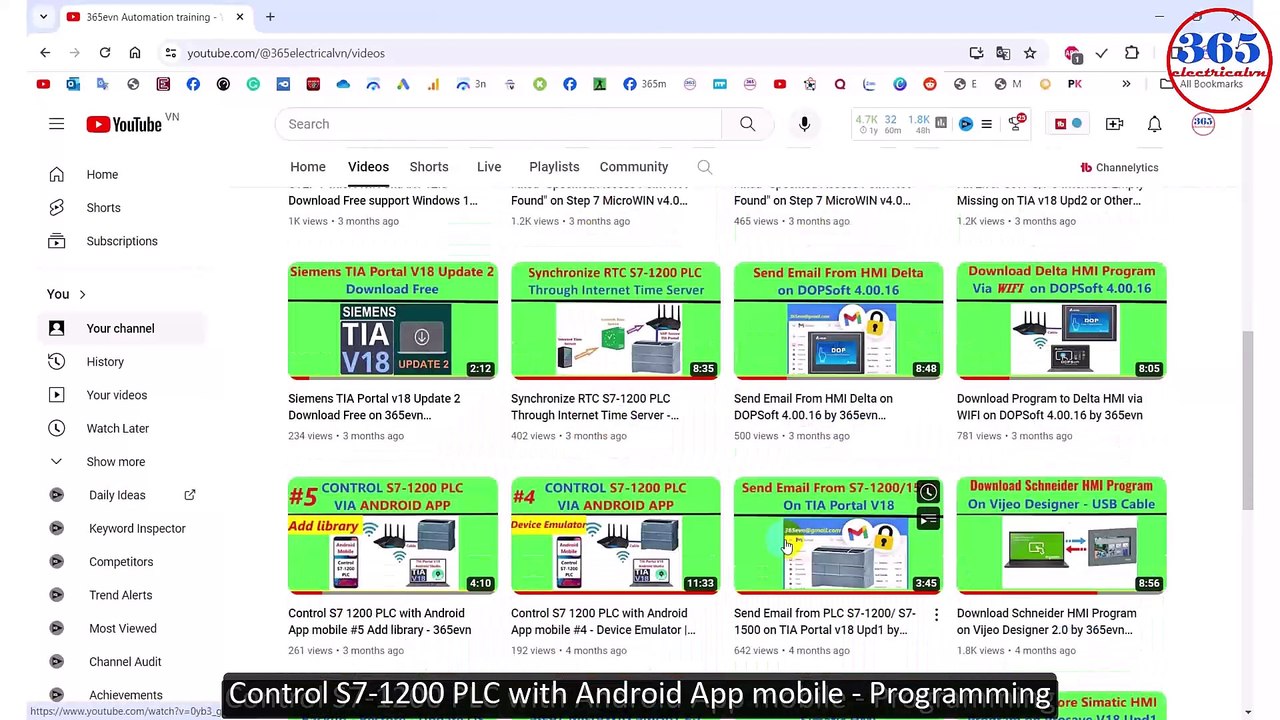Screen dimensions: 1280x720
Task: Close the 365evn Automation training tab
Action: pyautogui.click(x=240, y=17)
